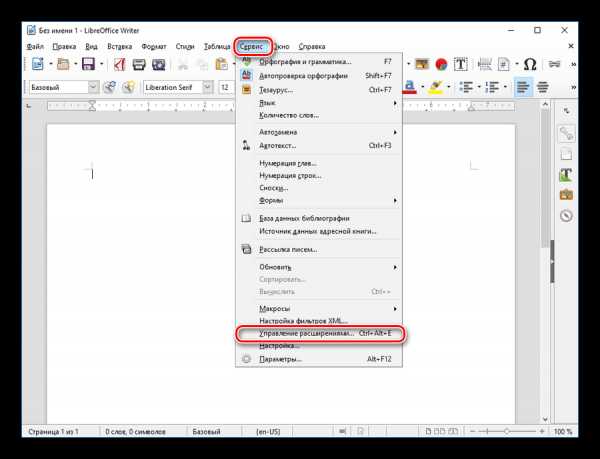Screen dimensions: 600x459
Task: Click the zoom in plus button
Action: 542,431
